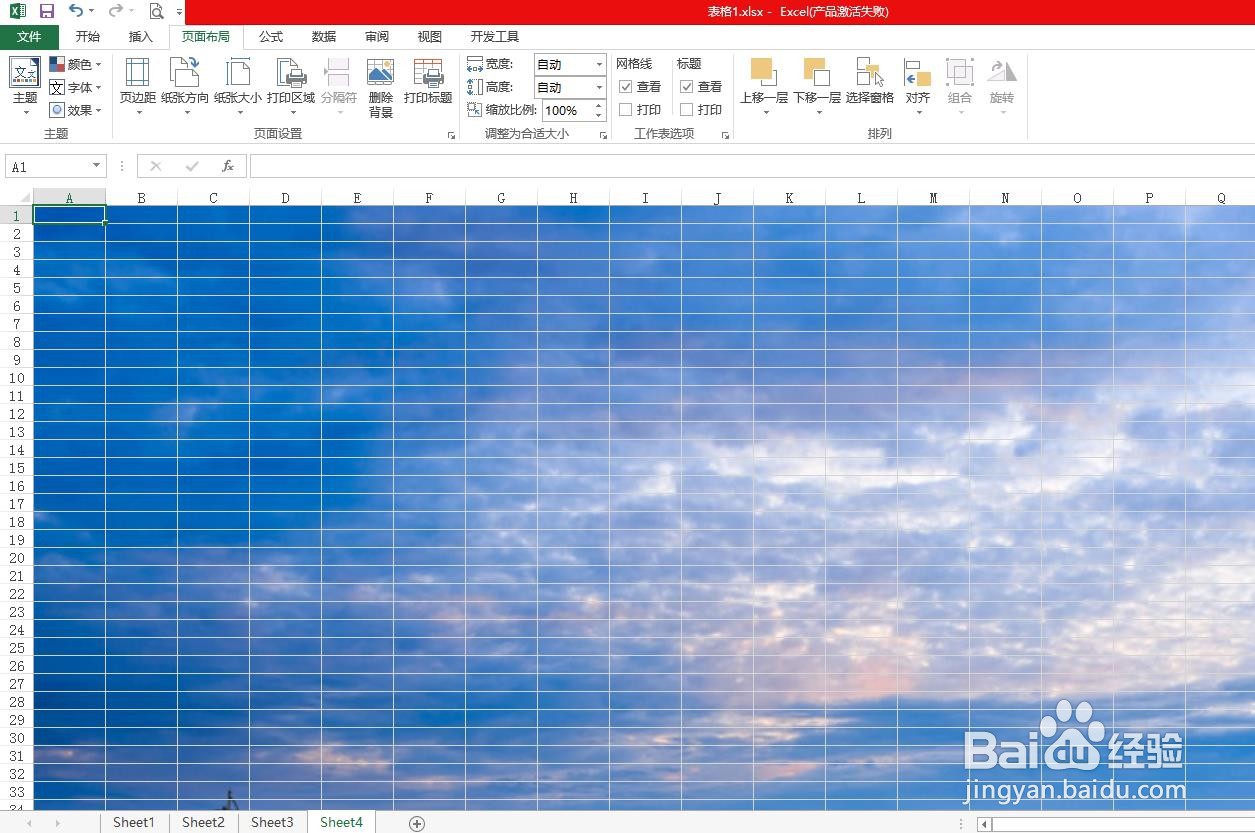Open paper Size (纸张大小) menu

pos(238,85)
